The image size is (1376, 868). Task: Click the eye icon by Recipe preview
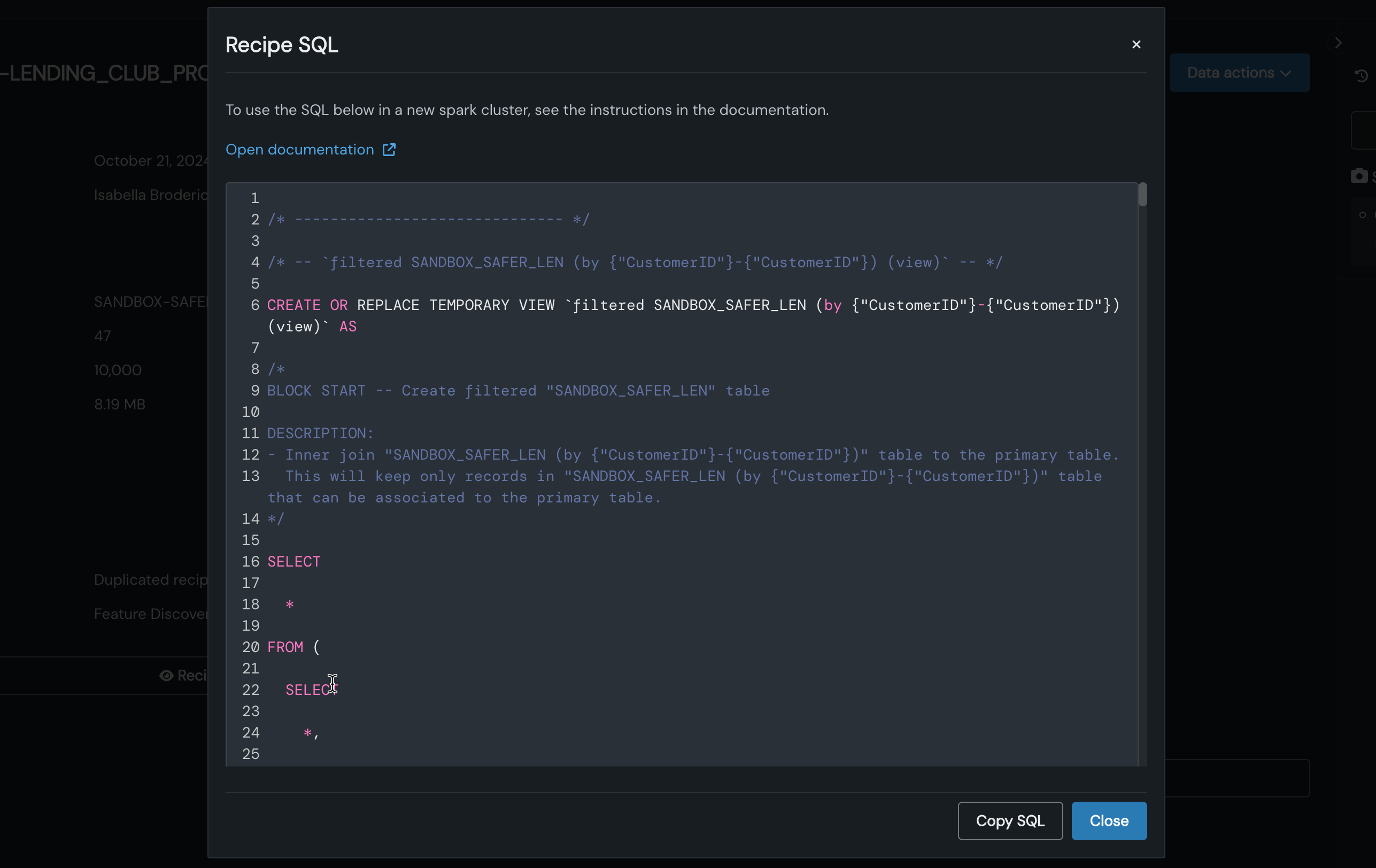tap(166, 676)
